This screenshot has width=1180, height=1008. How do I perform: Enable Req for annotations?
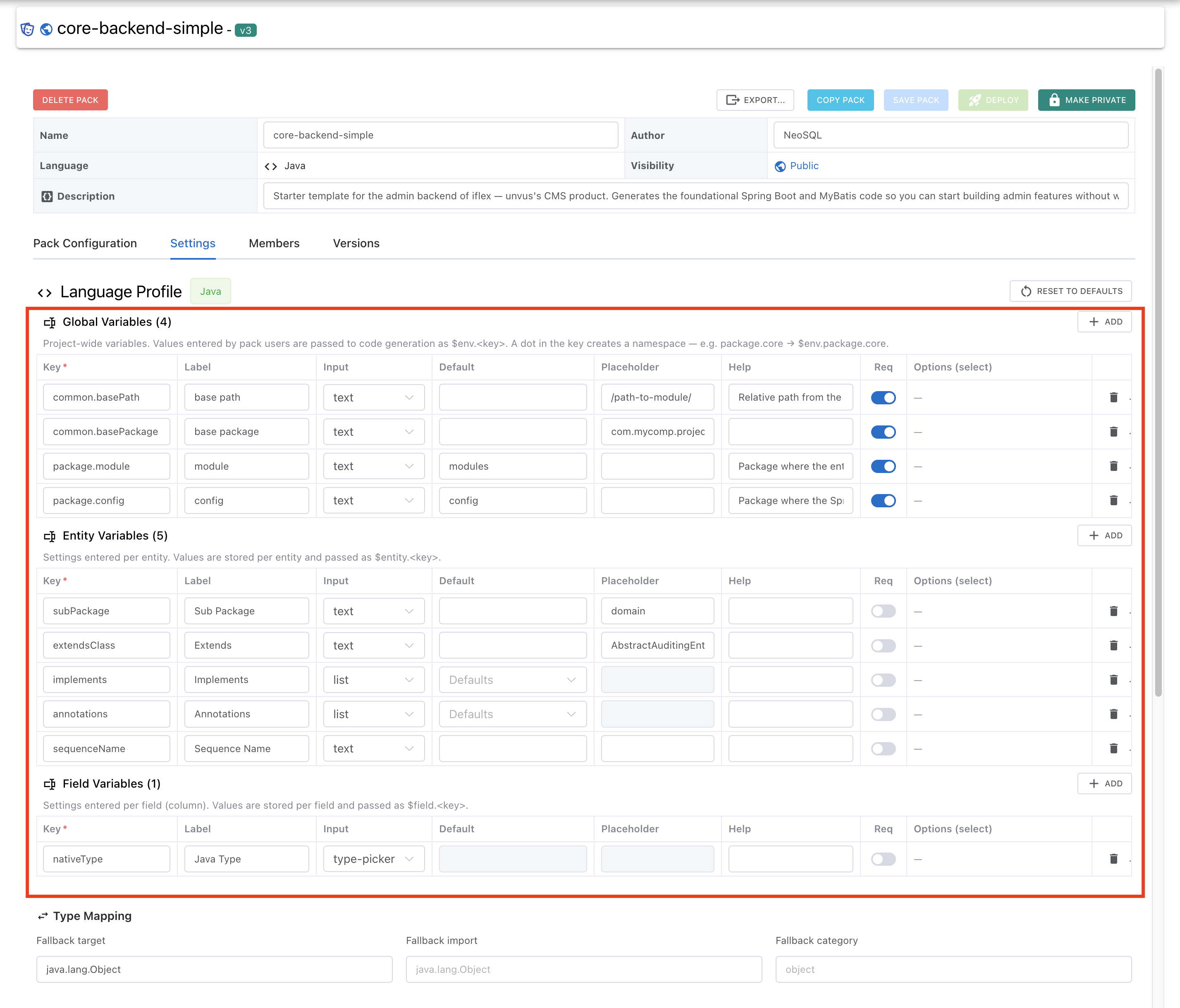click(x=883, y=714)
